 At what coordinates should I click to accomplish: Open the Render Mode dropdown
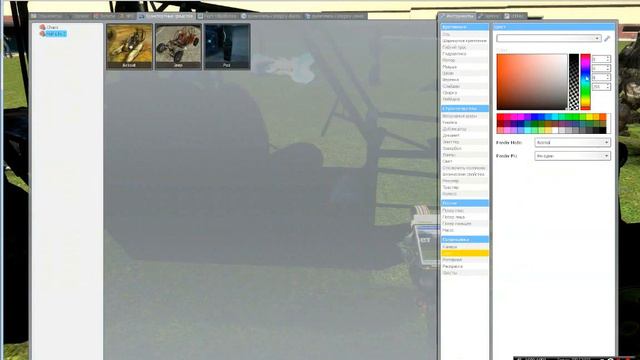(572, 142)
